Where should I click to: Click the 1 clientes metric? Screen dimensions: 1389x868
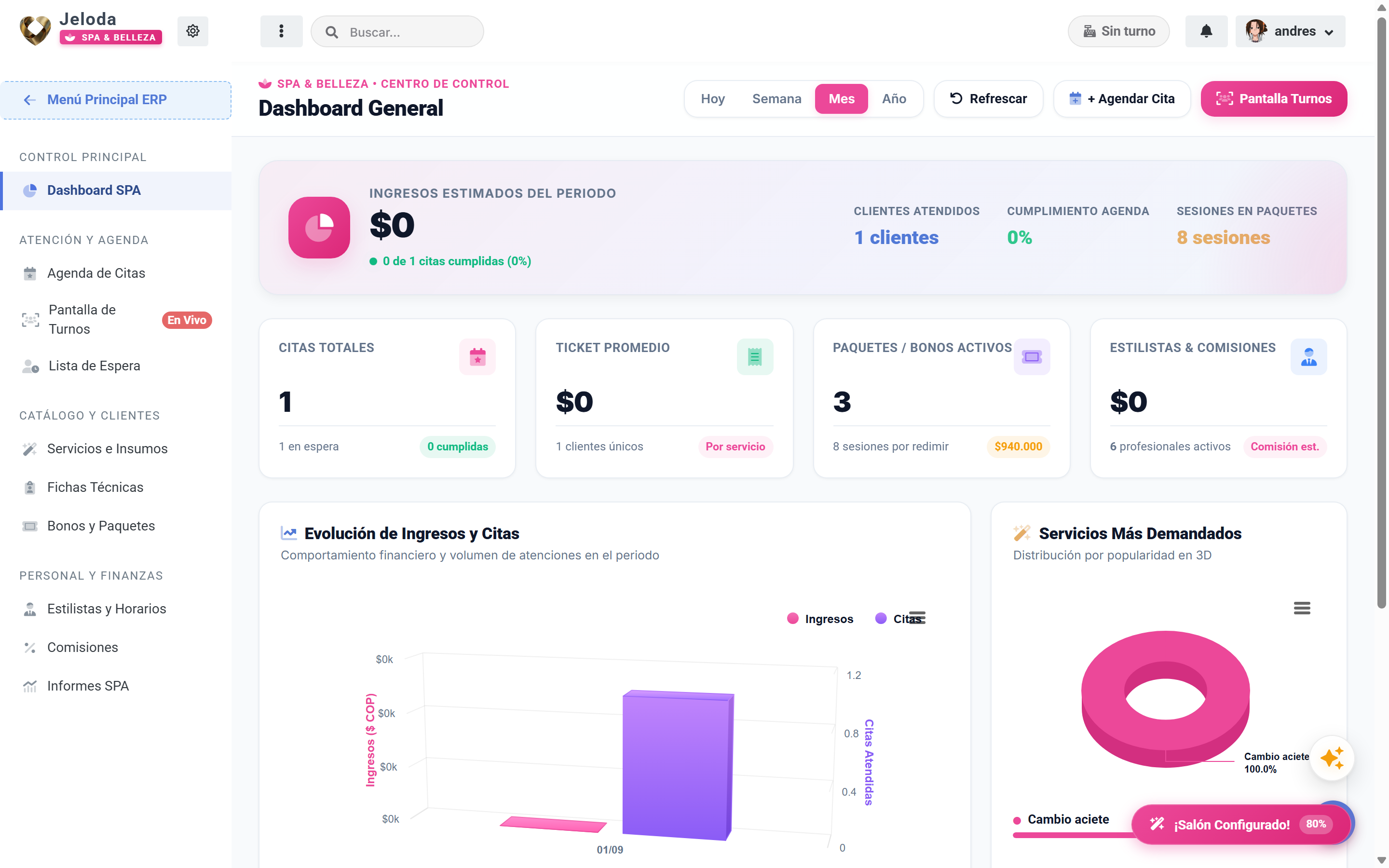click(896, 237)
